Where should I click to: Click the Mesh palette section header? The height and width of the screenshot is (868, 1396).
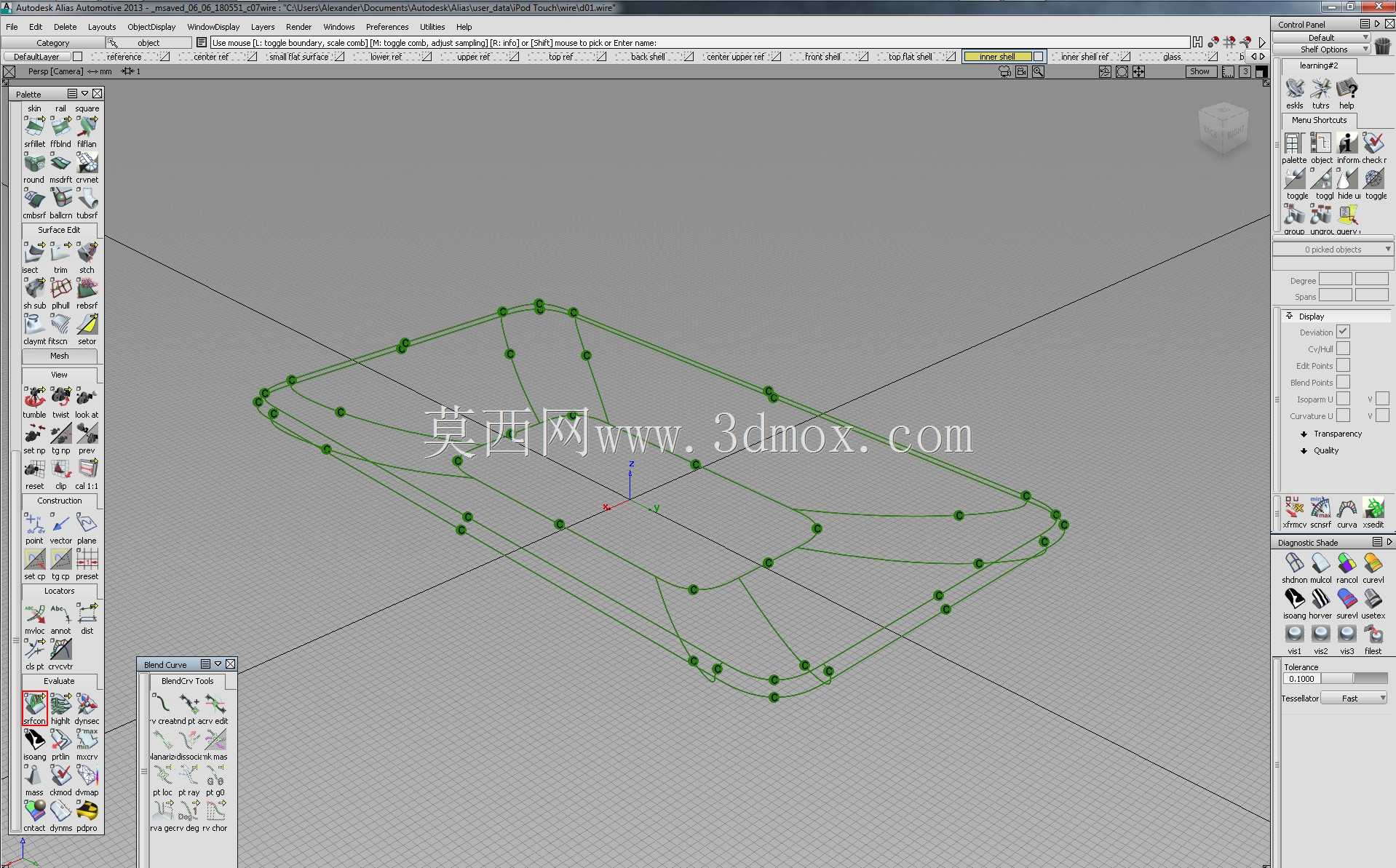click(x=59, y=356)
